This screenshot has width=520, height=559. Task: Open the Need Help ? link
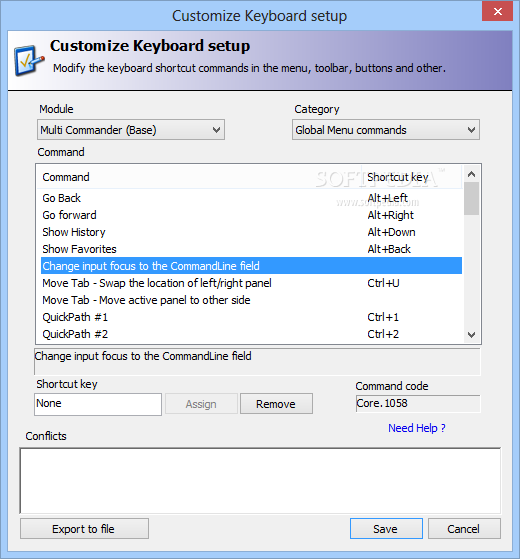tap(417, 428)
